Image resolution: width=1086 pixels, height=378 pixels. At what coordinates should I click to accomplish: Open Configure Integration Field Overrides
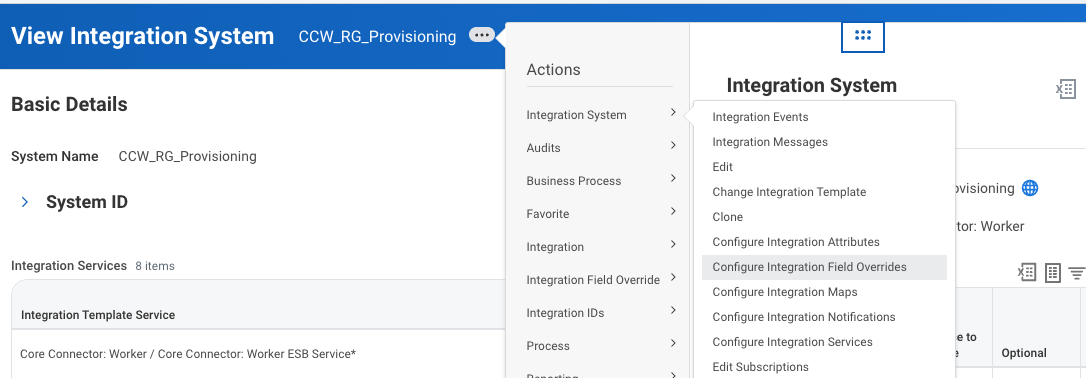tap(824, 267)
